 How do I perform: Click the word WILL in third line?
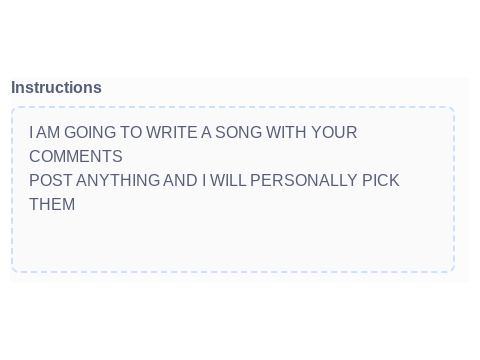click(x=228, y=180)
